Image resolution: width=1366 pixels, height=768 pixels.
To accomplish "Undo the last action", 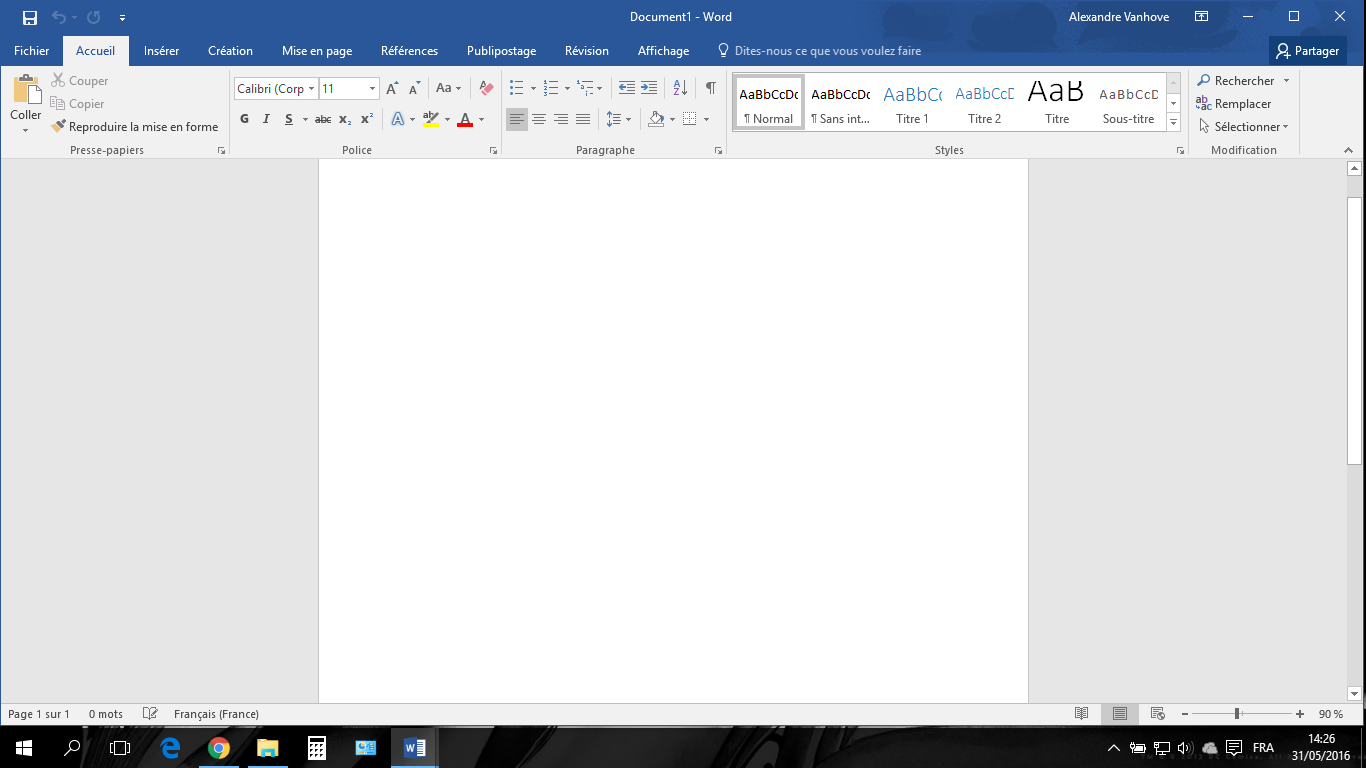I will pyautogui.click(x=58, y=17).
